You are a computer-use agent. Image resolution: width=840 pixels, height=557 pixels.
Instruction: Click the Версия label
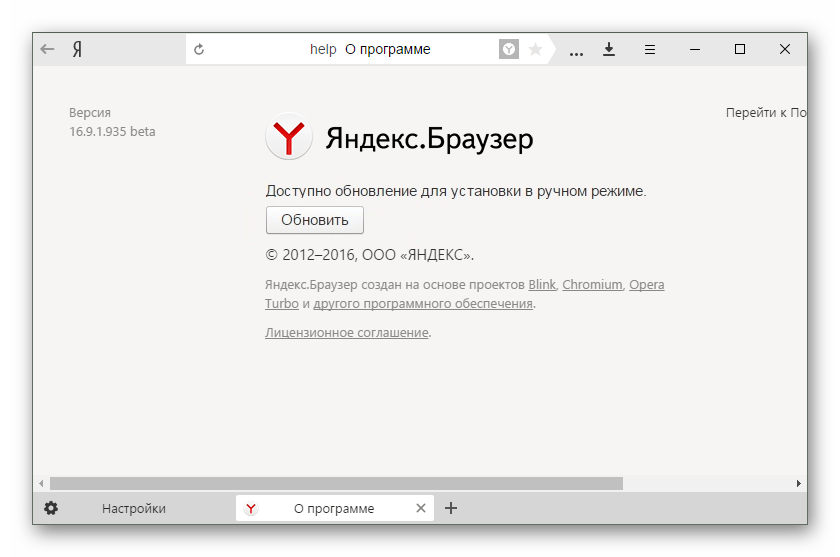point(89,112)
